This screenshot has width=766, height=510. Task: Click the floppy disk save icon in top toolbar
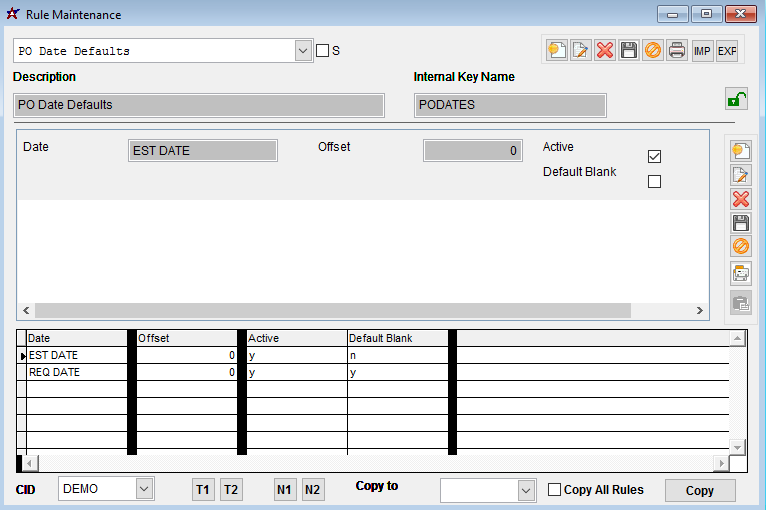[x=629, y=50]
